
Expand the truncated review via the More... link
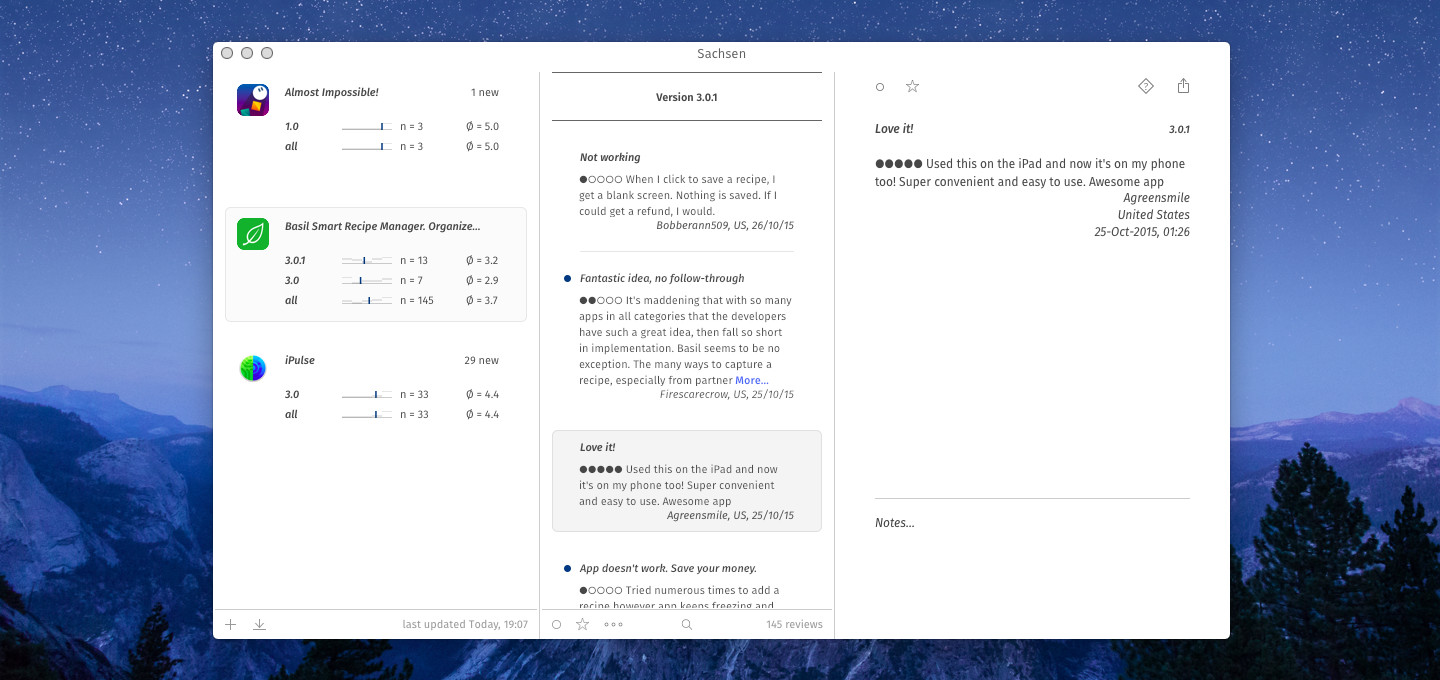(x=752, y=380)
